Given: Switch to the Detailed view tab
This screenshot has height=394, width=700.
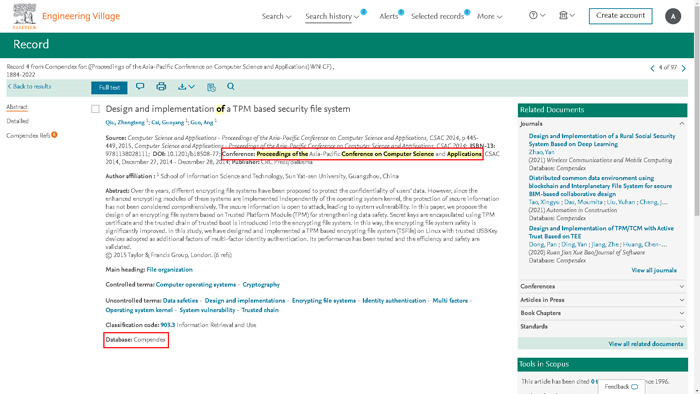Looking at the screenshot, I should tap(17, 121).
